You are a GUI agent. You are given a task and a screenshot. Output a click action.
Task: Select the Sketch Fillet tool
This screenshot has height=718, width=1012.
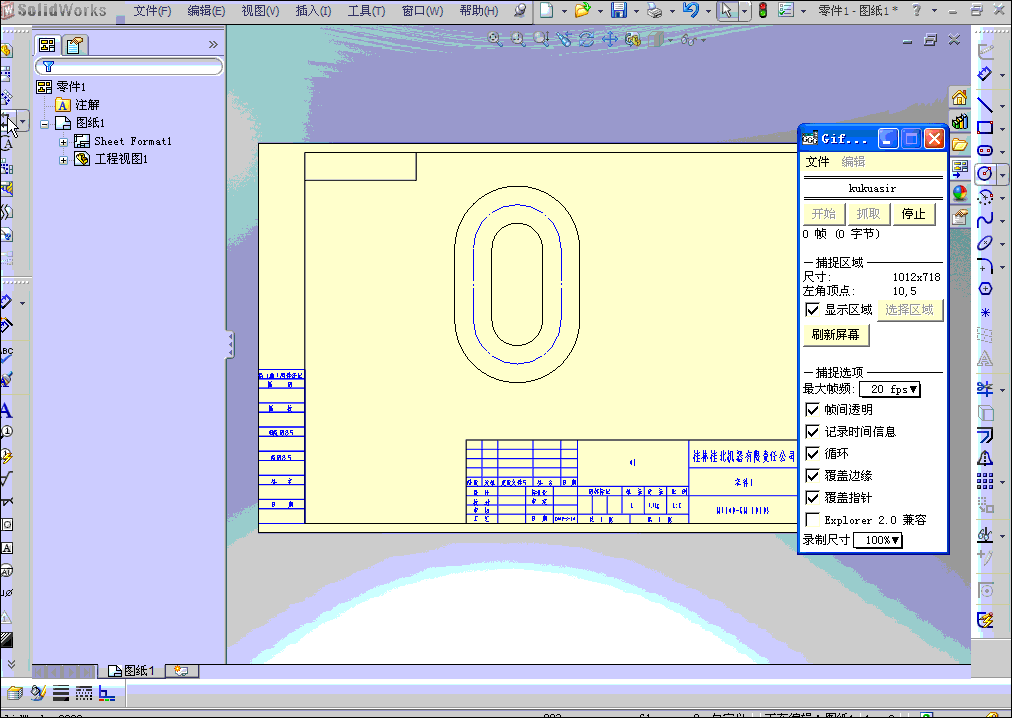(x=985, y=266)
